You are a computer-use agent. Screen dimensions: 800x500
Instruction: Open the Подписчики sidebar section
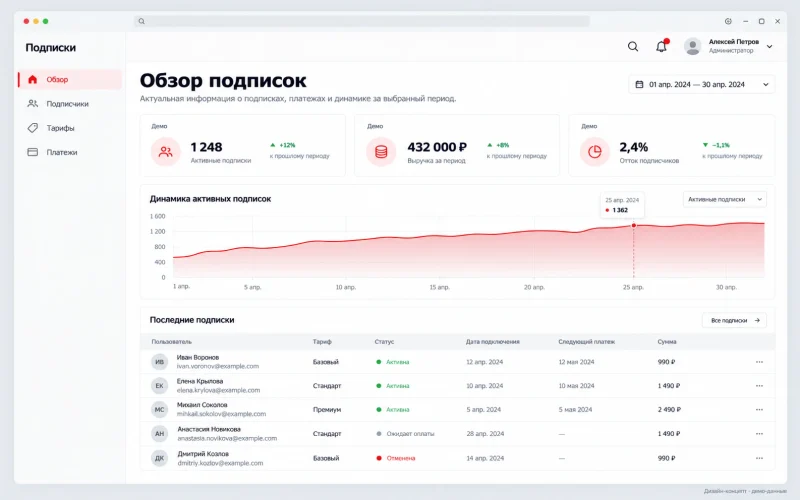(x=70, y=104)
